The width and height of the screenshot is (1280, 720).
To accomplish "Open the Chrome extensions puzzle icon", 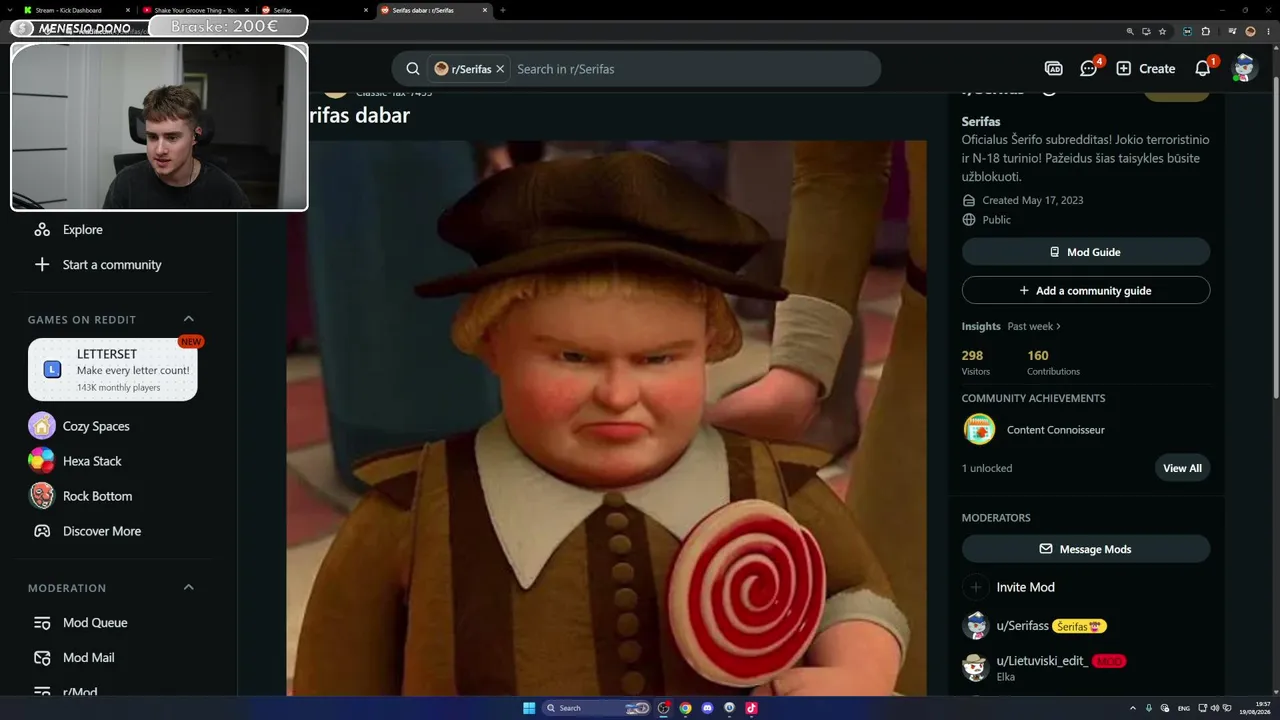I will click(1205, 31).
